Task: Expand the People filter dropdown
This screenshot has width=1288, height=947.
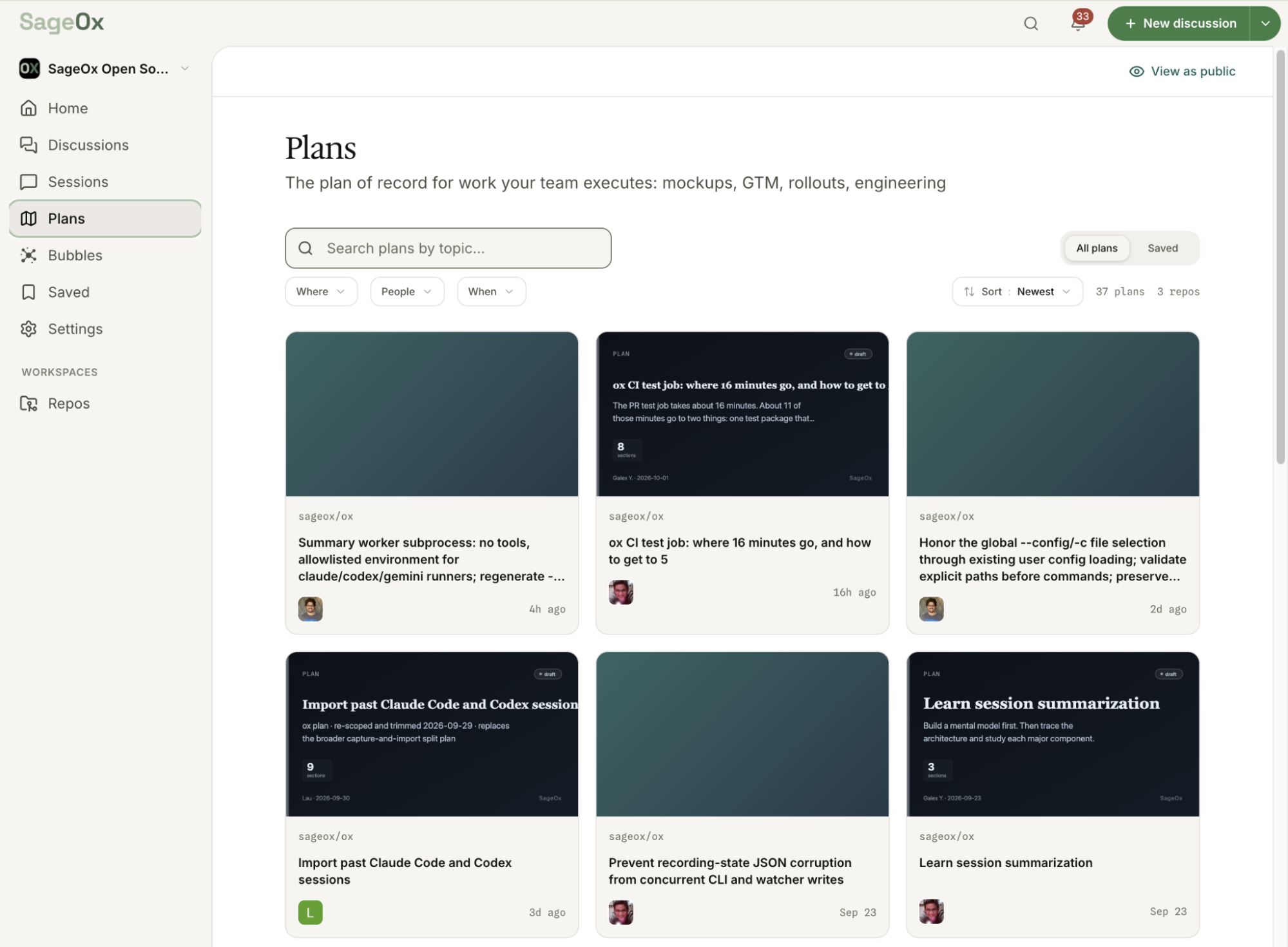Action: click(x=407, y=291)
